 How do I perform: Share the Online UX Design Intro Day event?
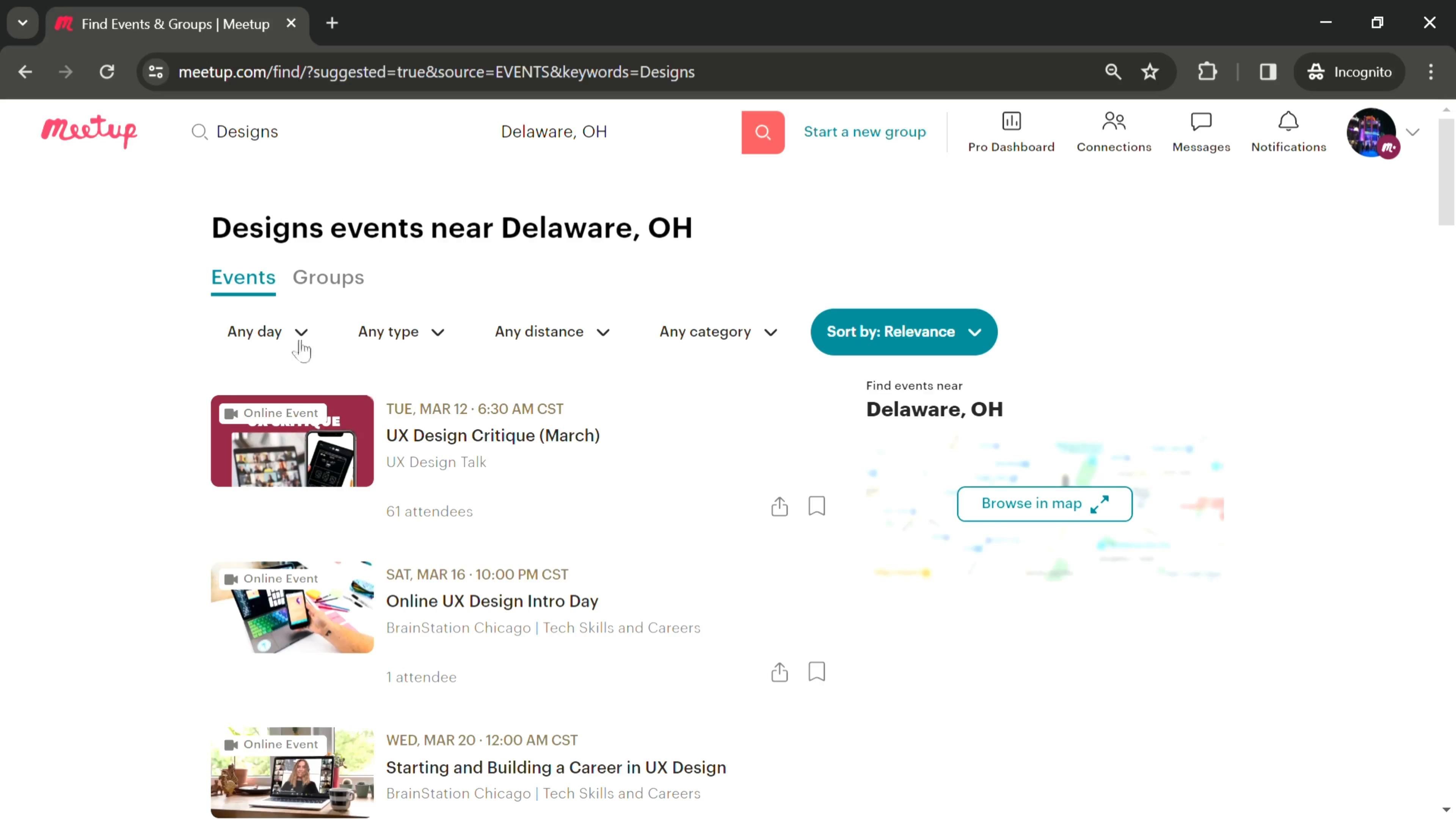pyautogui.click(x=779, y=672)
